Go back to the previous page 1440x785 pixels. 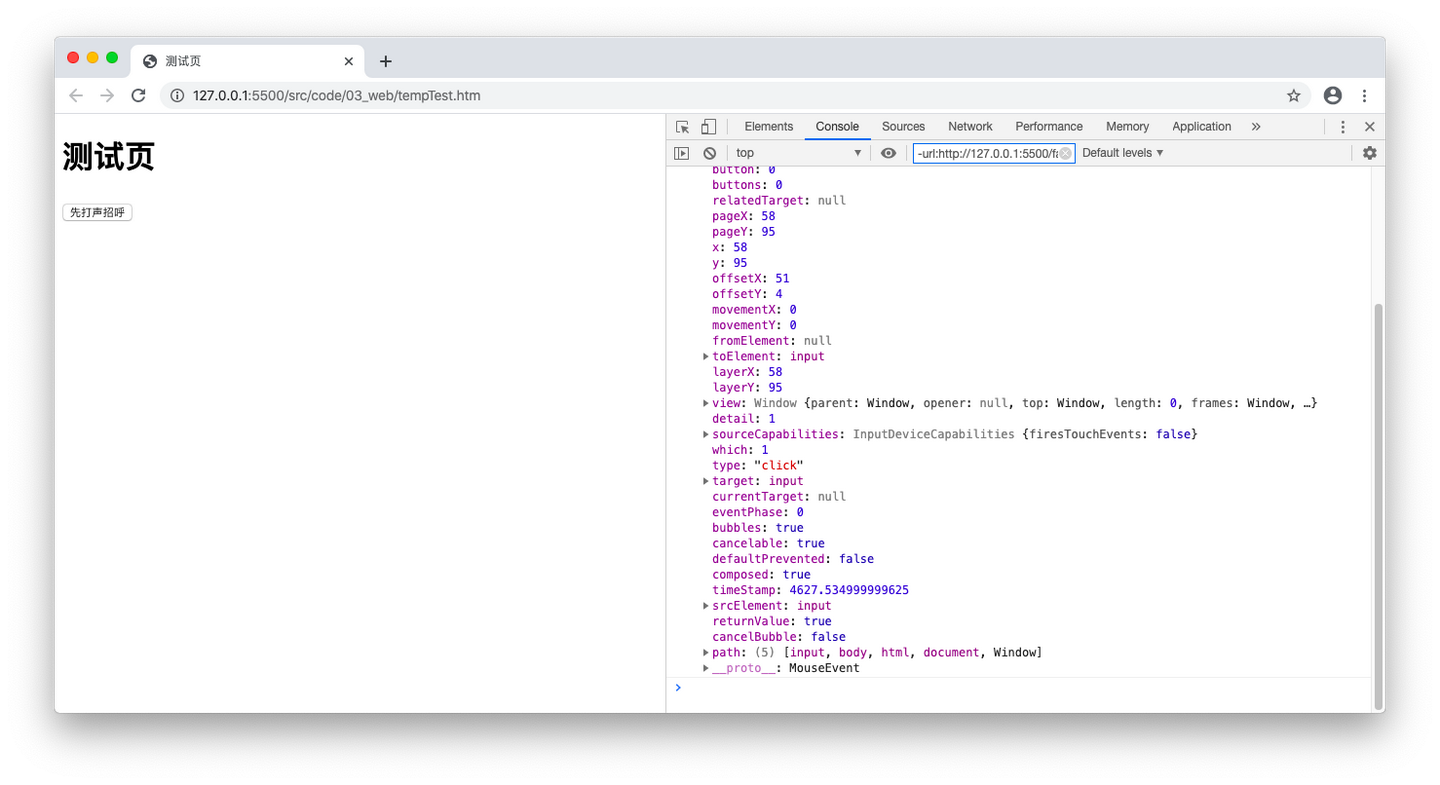coord(76,96)
